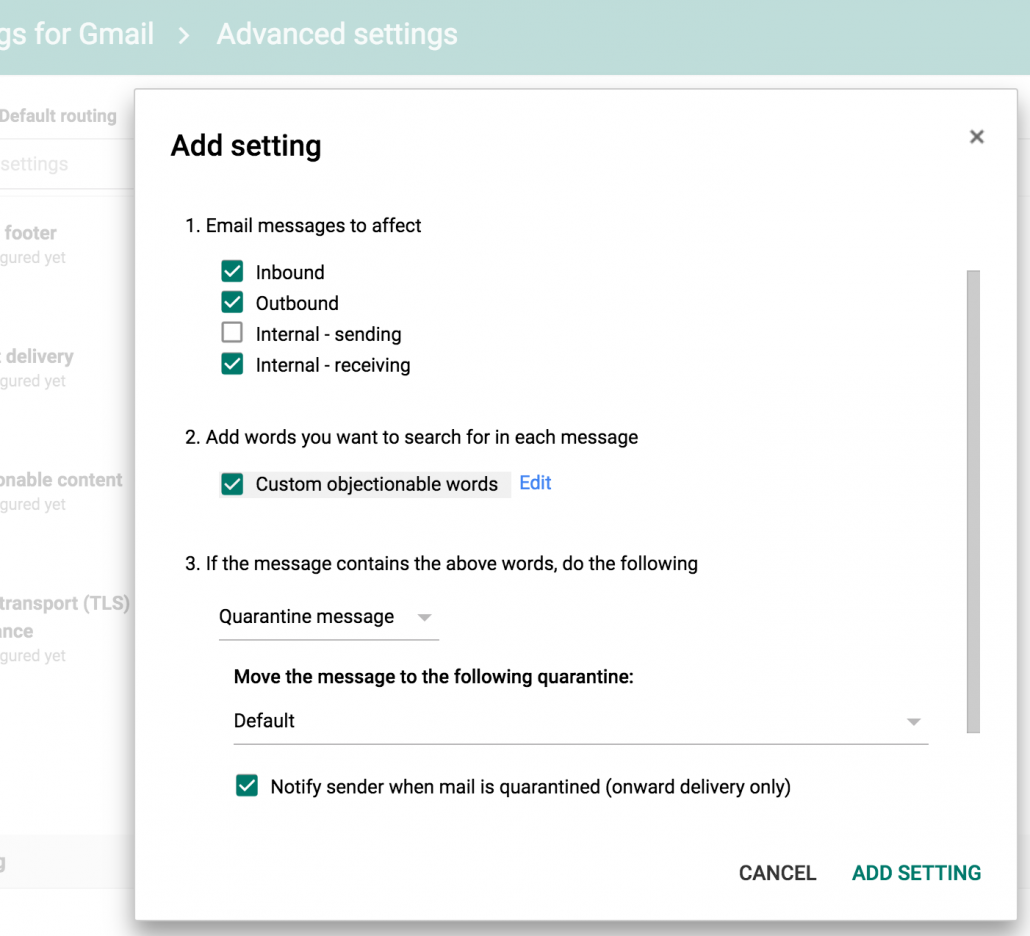Cancel the new setting

777,873
